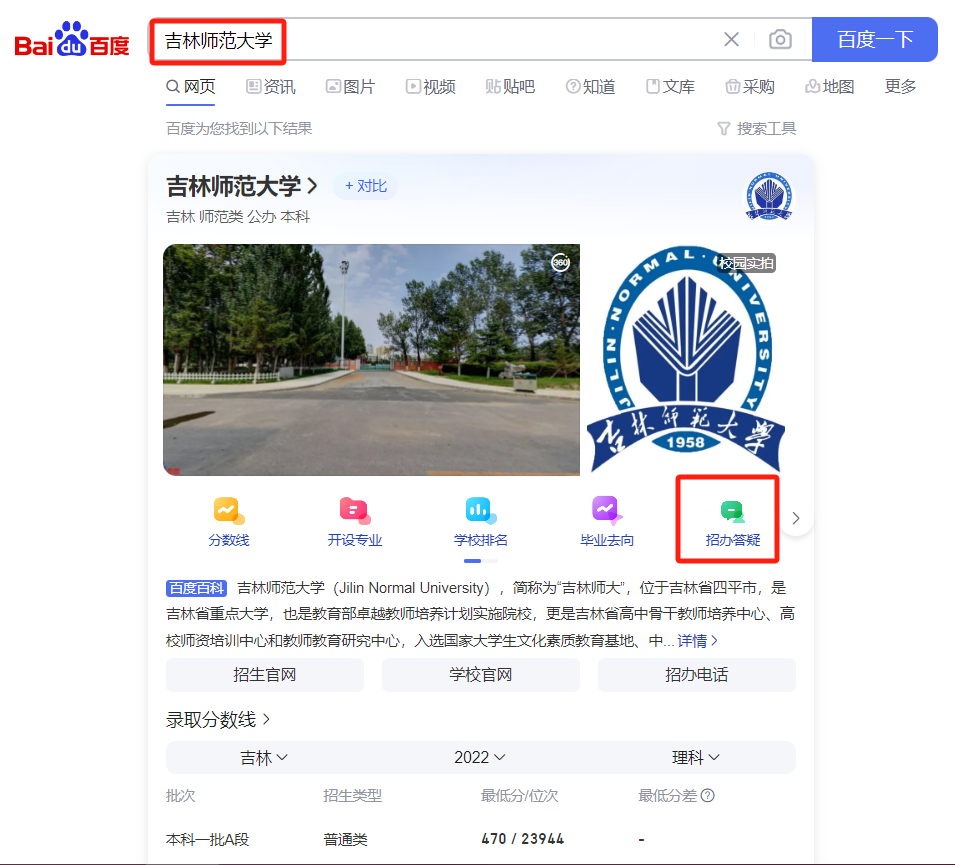The height and width of the screenshot is (865, 955).
Task: Open 招办答疑 admissions Q&A icon
Action: pyautogui.click(x=733, y=522)
